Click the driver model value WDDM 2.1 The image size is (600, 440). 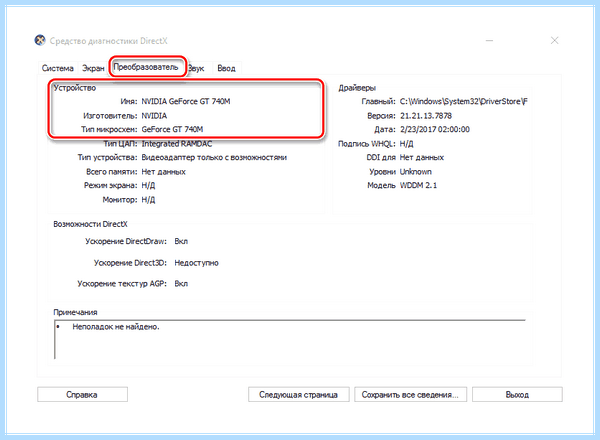pos(418,186)
